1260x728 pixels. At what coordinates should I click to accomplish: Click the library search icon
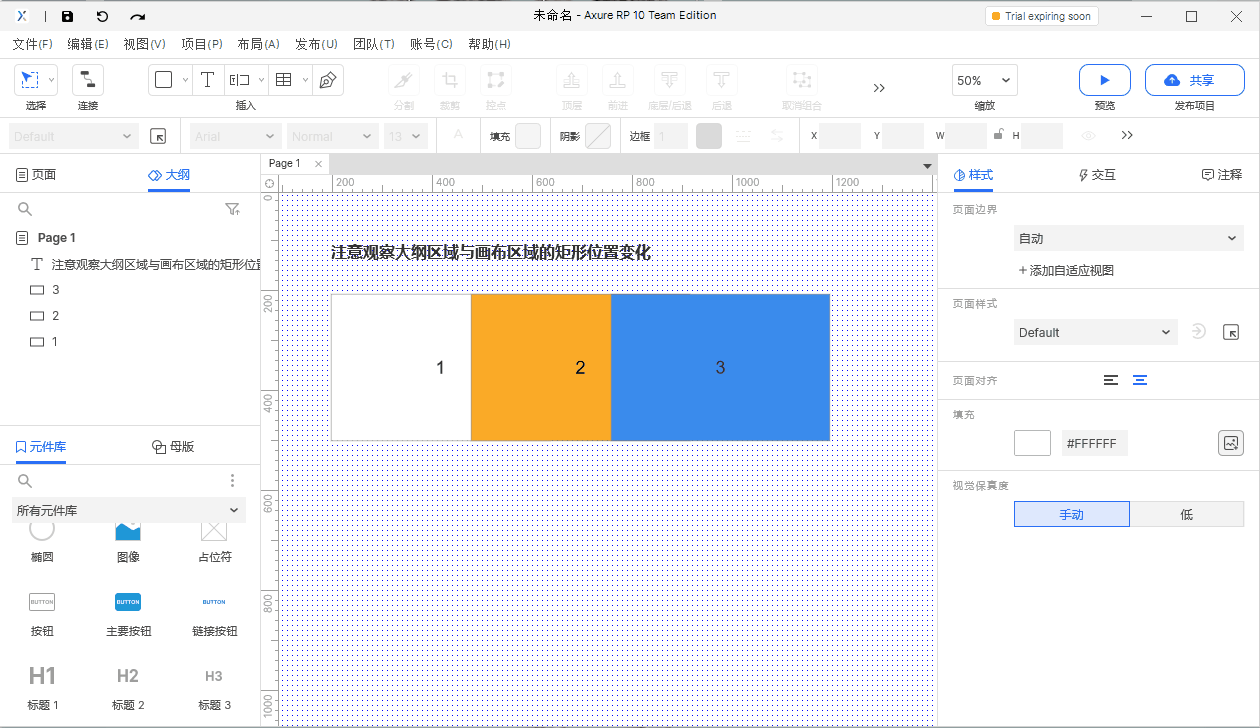point(25,481)
